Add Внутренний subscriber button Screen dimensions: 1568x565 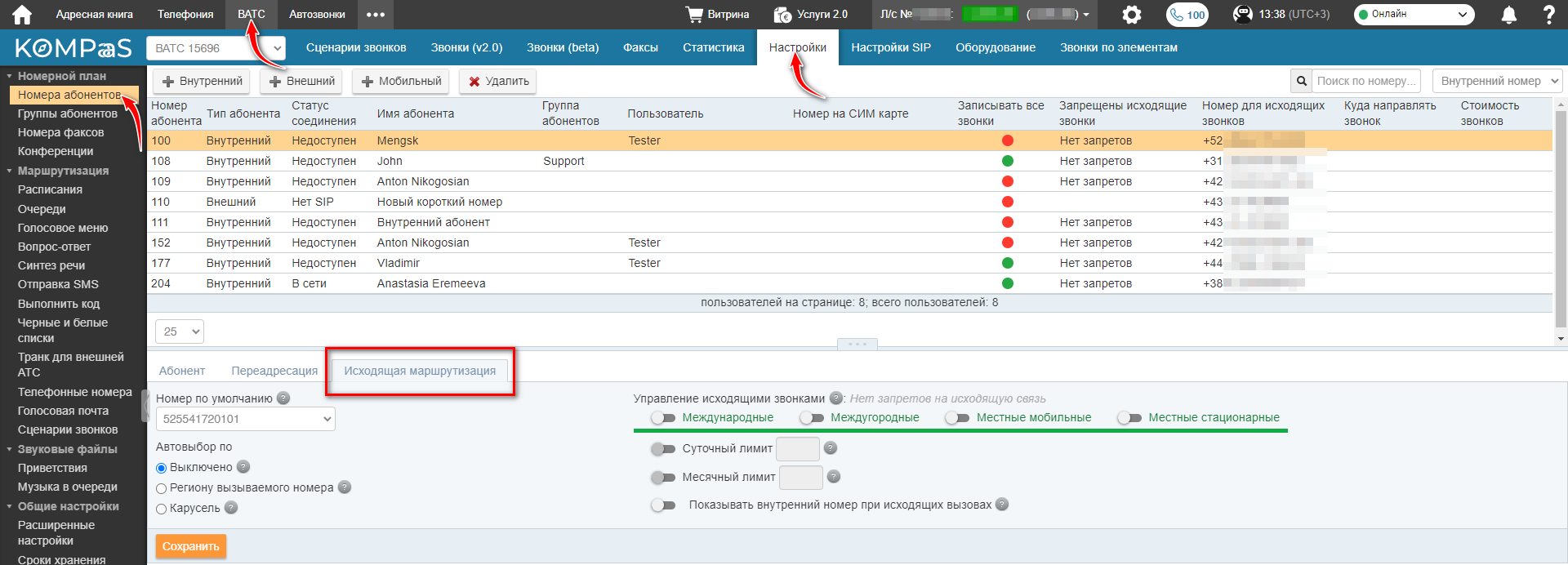(x=203, y=81)
